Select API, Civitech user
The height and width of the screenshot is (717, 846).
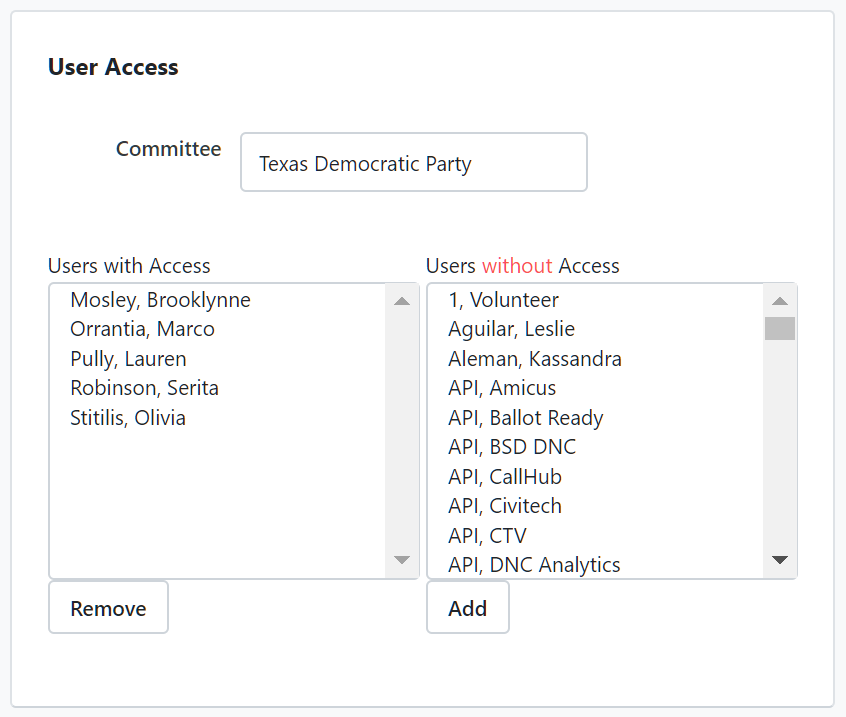click(x=505, y=506)
